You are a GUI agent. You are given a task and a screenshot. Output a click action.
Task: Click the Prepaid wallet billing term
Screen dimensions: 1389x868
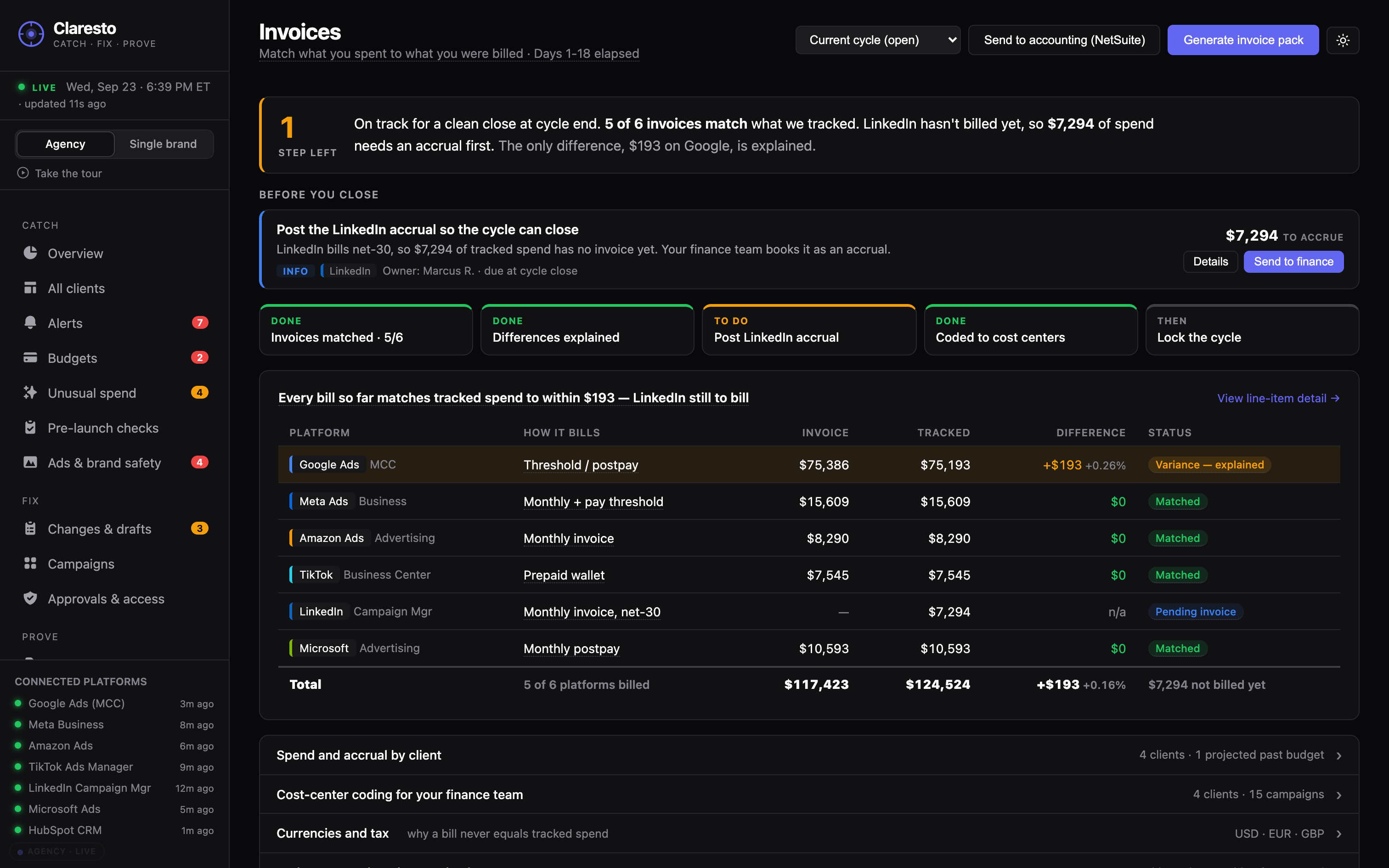point(564,575)
